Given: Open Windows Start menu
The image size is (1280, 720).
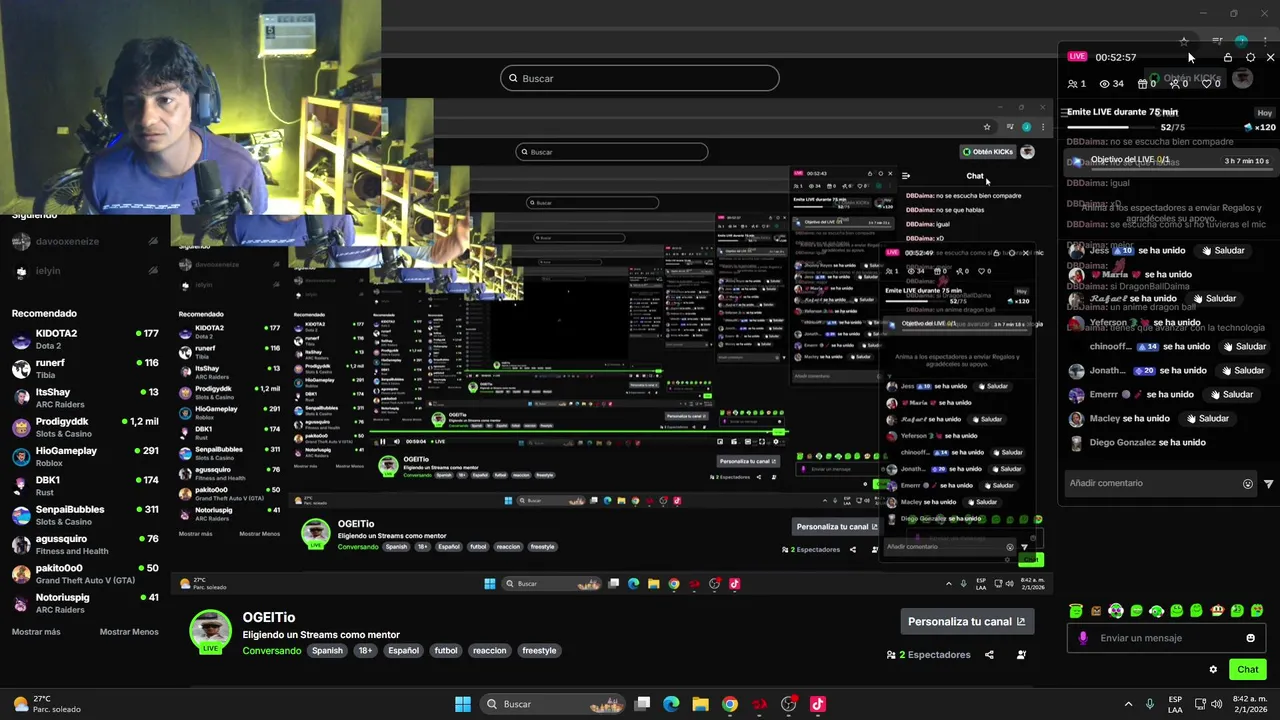Looking at the screenshot, I should point(463,704).
